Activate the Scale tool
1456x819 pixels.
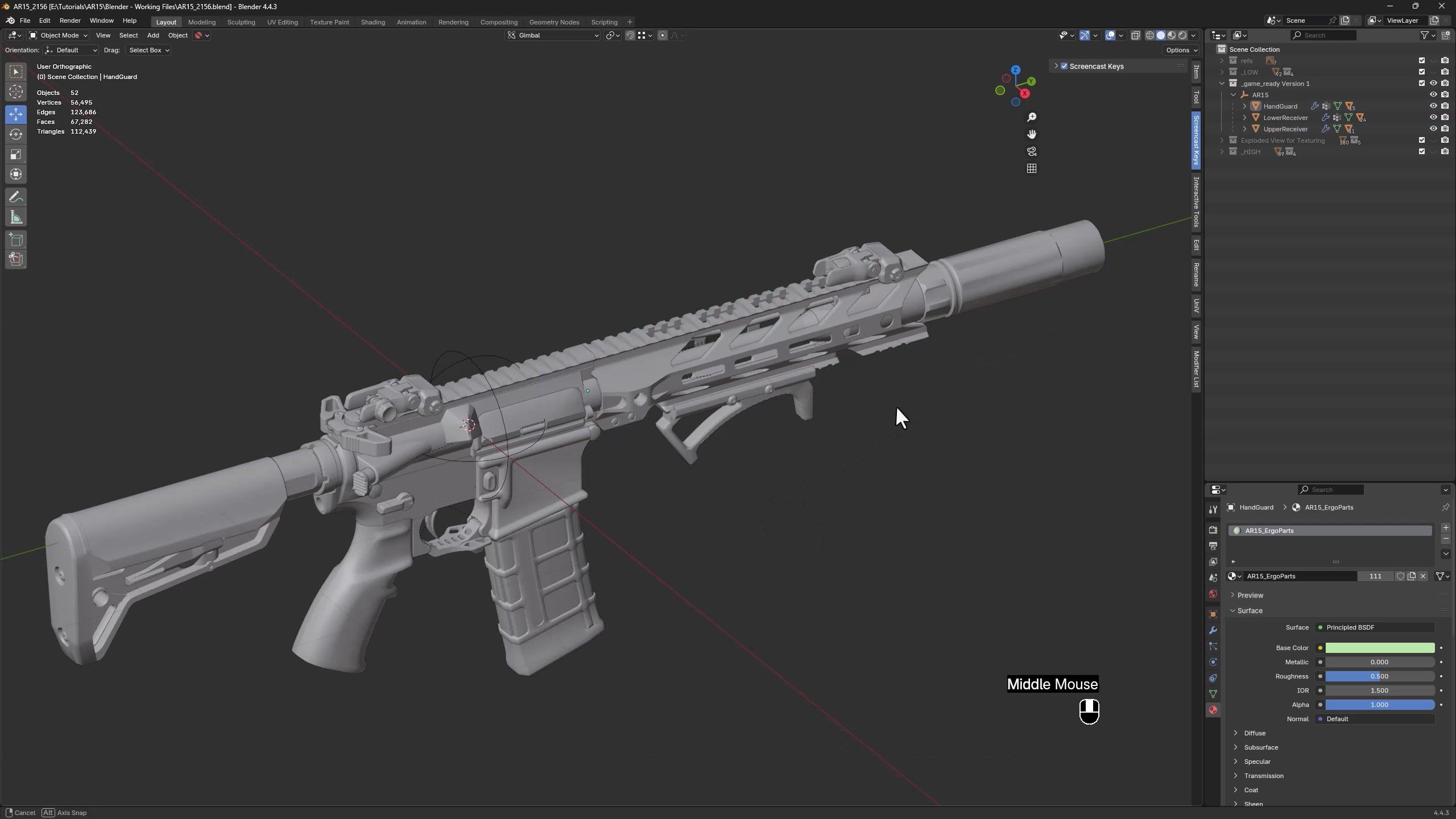click(16, 154)
